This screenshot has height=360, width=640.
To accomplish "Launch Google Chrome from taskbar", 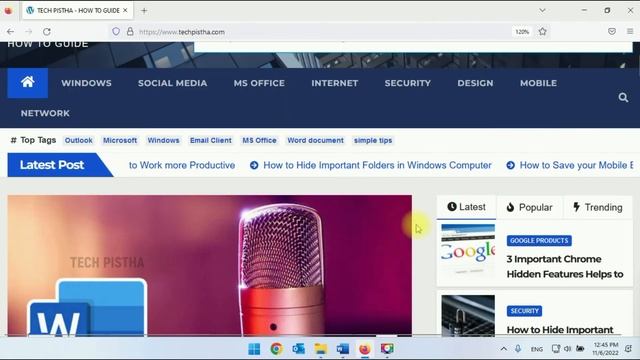I will pos(276,349).
